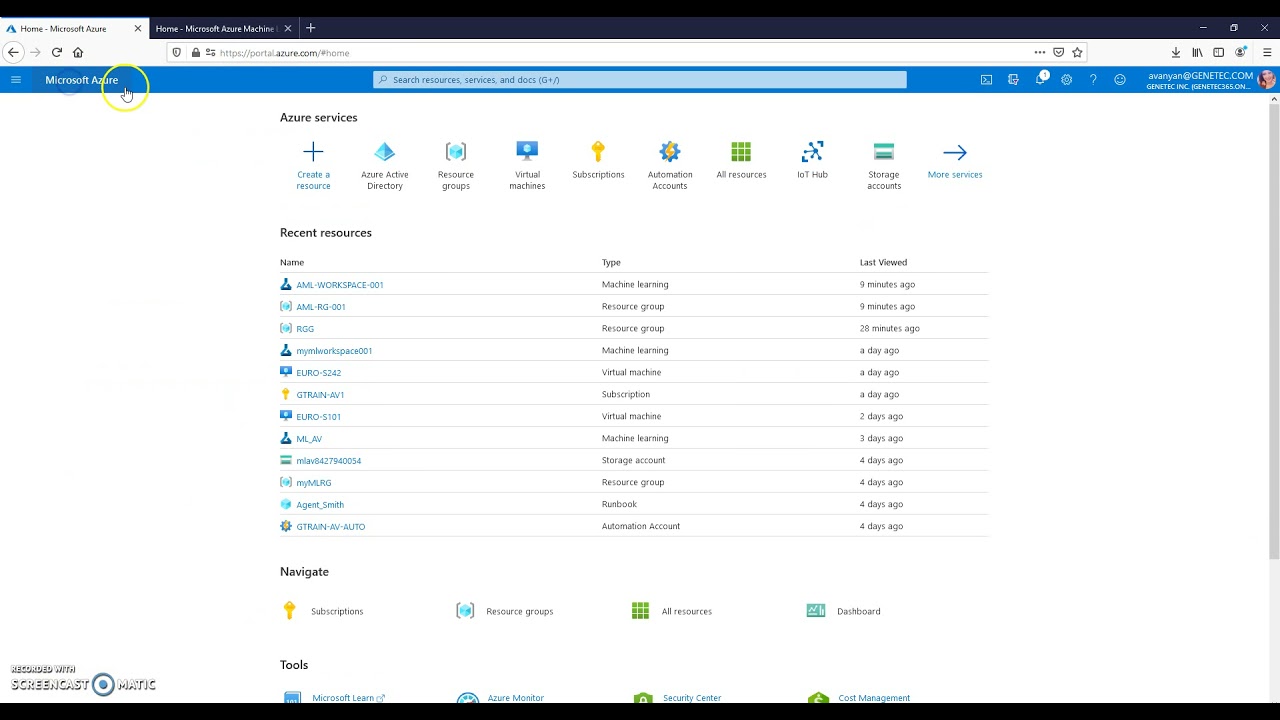Open Resource groups service icon
The width and height of the screenshot is (1280, 720).
coord(456,152)
